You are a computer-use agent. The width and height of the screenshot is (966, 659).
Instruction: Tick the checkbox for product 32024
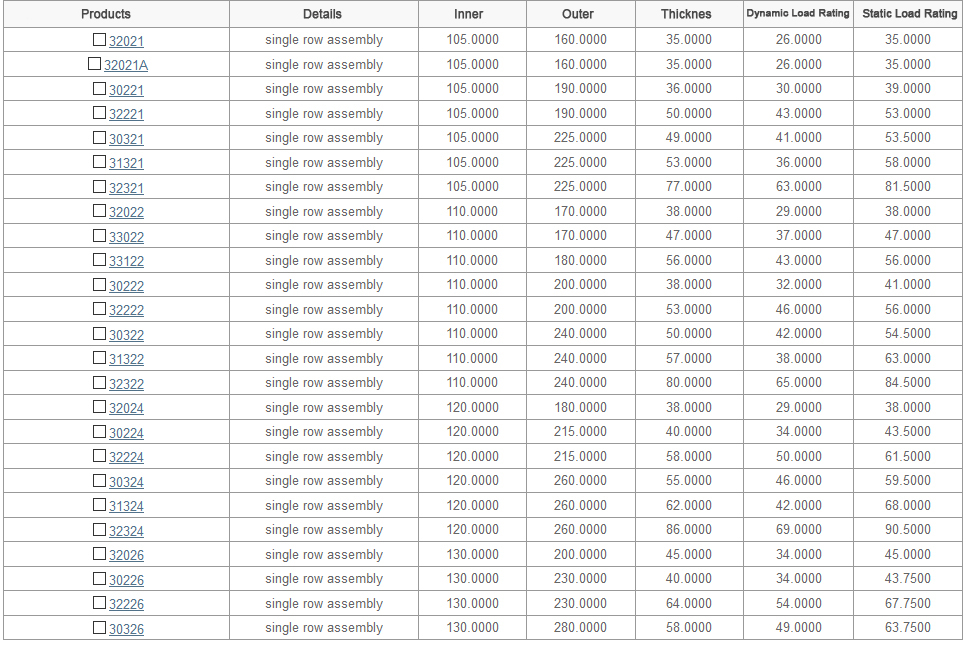point(99,407)
